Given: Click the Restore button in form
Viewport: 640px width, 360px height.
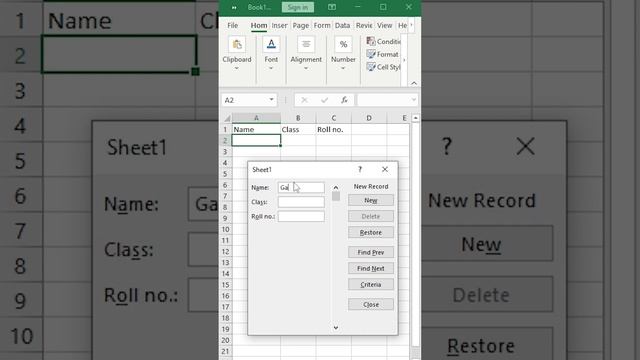Looking at the screenshot, I should tap(371, 233).
